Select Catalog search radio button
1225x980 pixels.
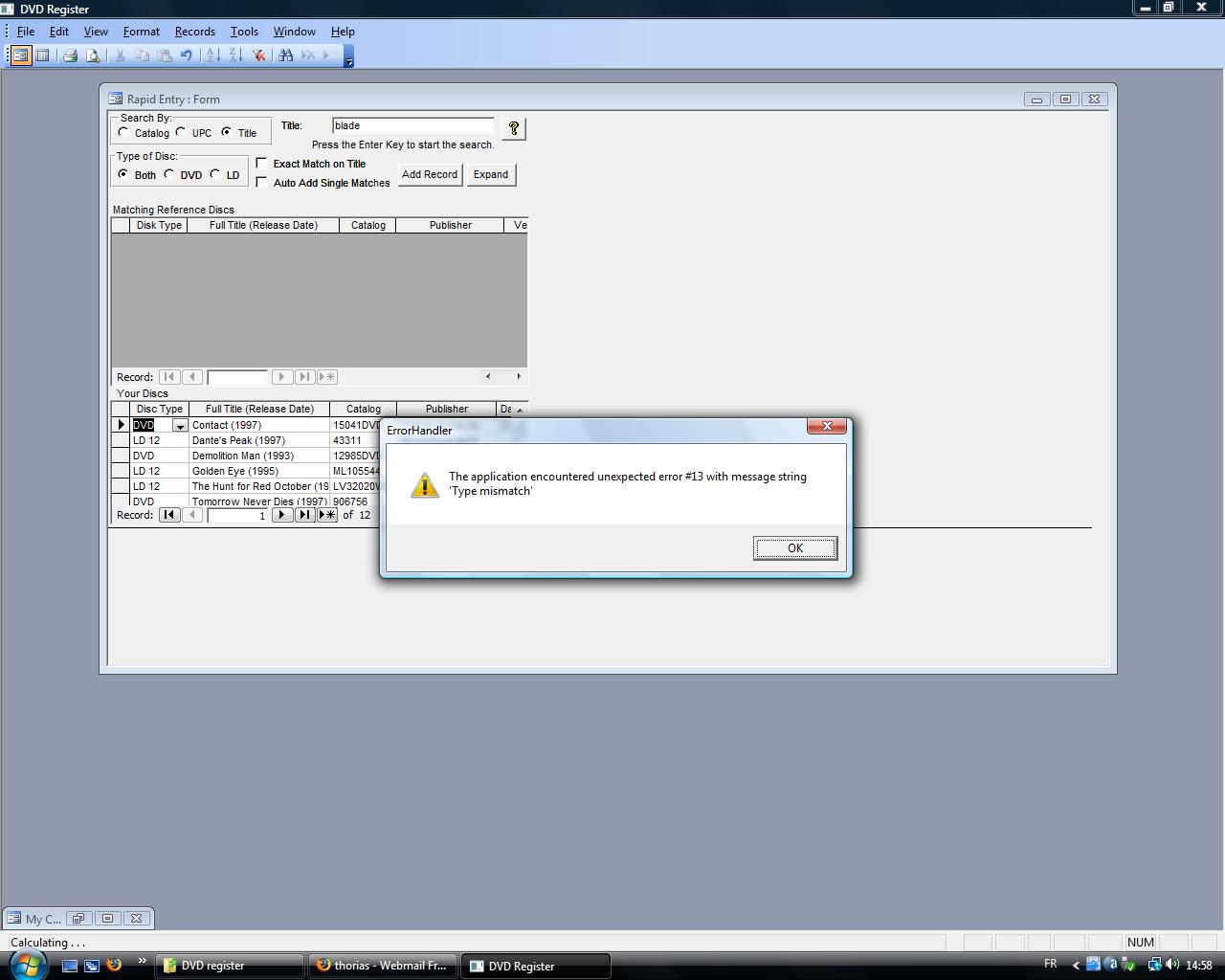point(123,132)
